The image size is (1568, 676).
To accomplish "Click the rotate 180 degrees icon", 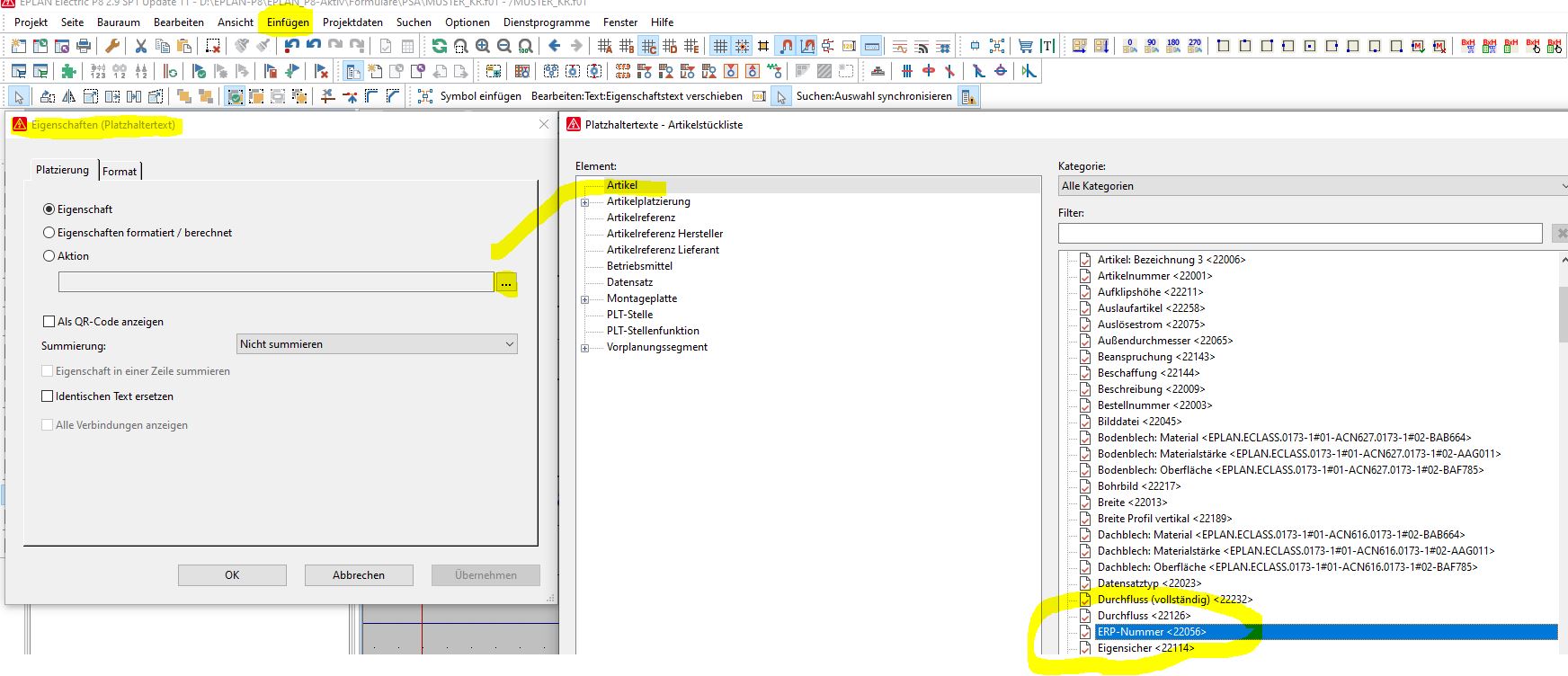I will pos(1173,46).
